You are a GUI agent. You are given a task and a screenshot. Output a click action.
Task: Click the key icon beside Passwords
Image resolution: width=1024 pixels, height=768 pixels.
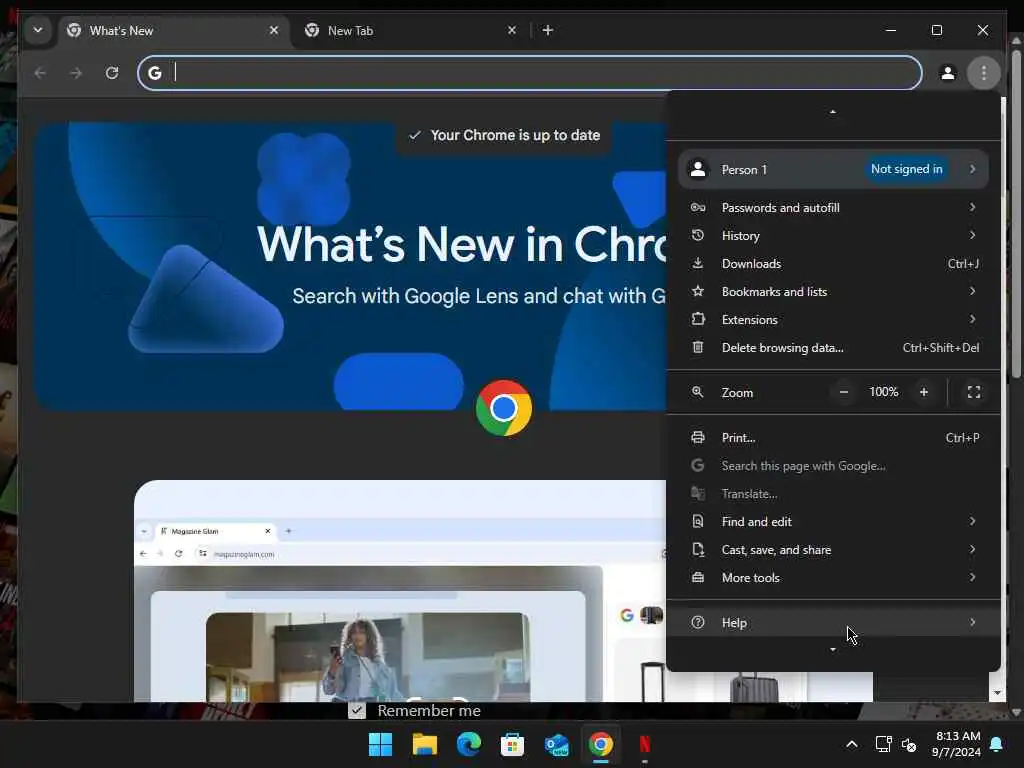coord(697,208)
